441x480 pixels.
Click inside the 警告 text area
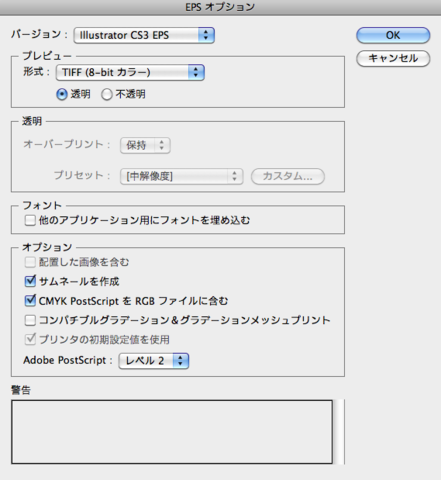tap(172, 432)
